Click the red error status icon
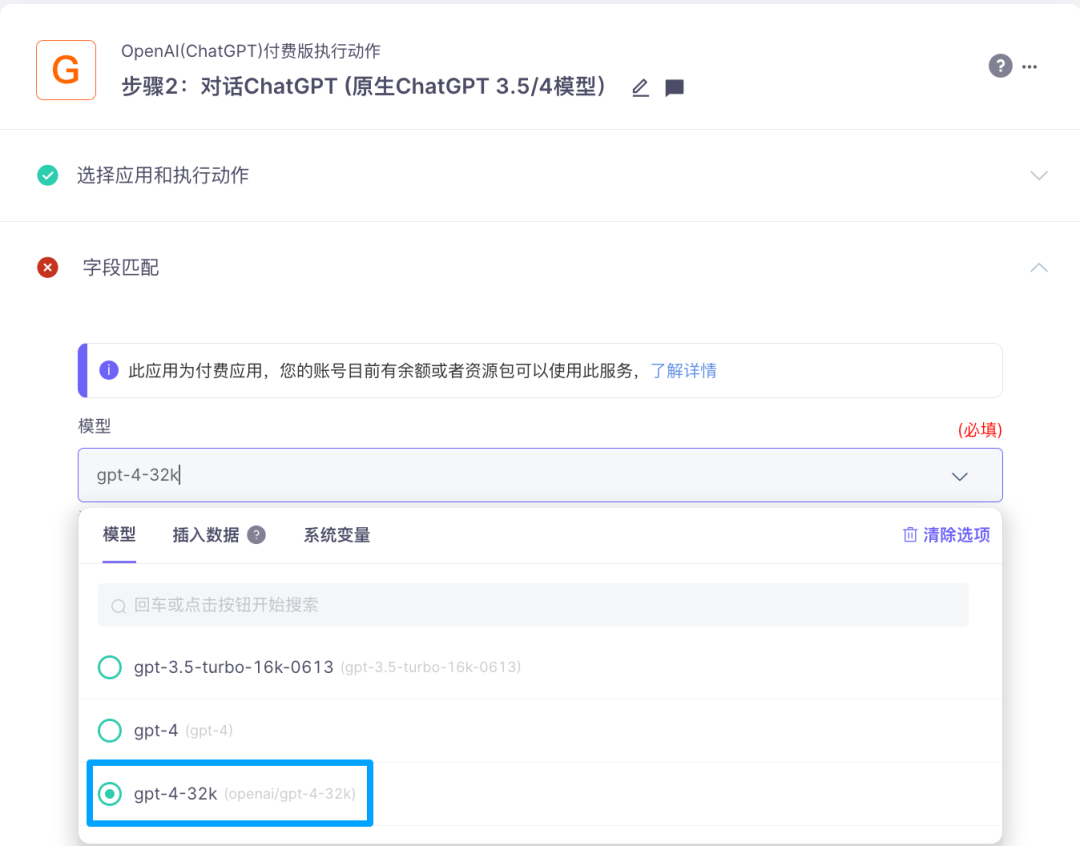 pos(48,267)
